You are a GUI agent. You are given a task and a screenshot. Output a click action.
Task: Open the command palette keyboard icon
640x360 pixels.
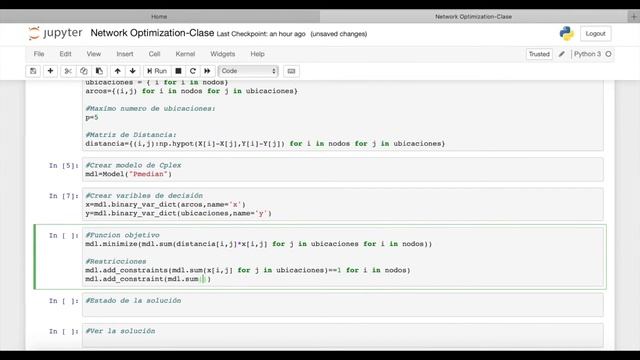click(291, 71)
